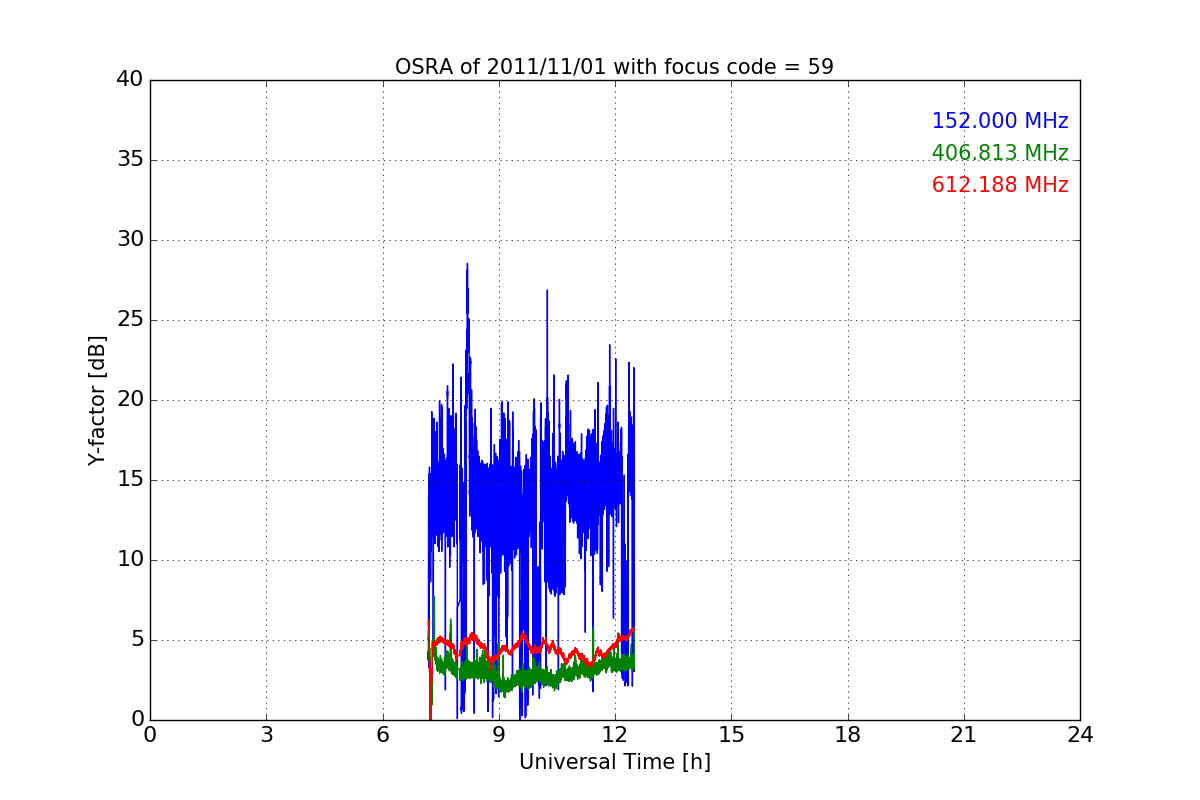Click the x-axis tick label 18

point(848,735)
